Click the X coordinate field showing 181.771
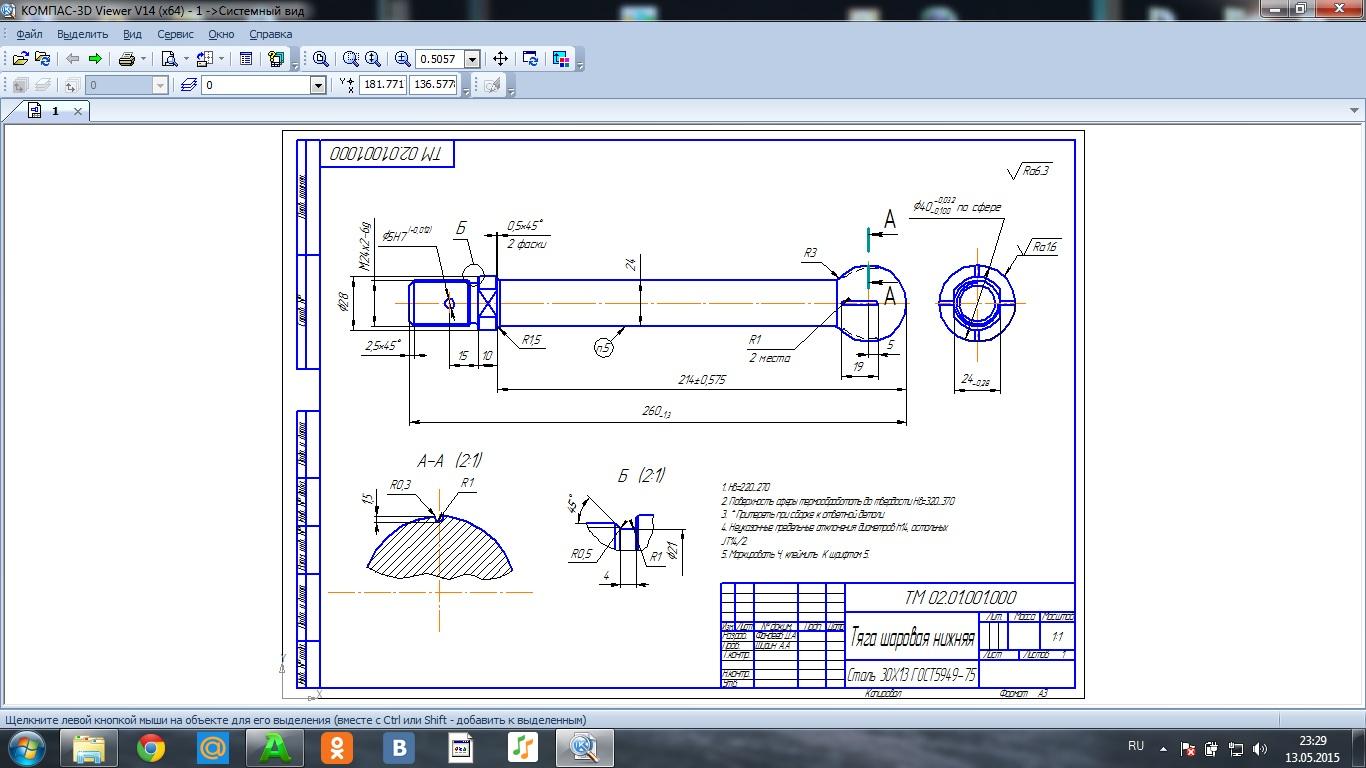 (383, 85)
